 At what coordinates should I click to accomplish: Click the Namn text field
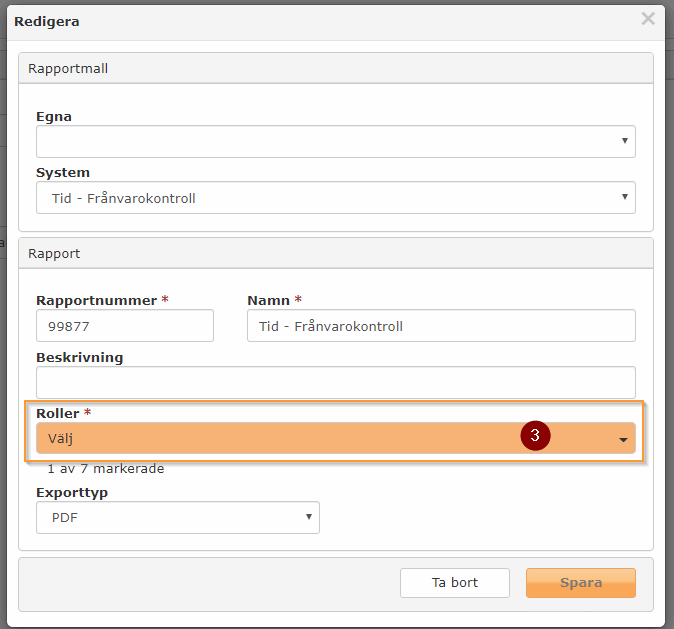point(441,325)
